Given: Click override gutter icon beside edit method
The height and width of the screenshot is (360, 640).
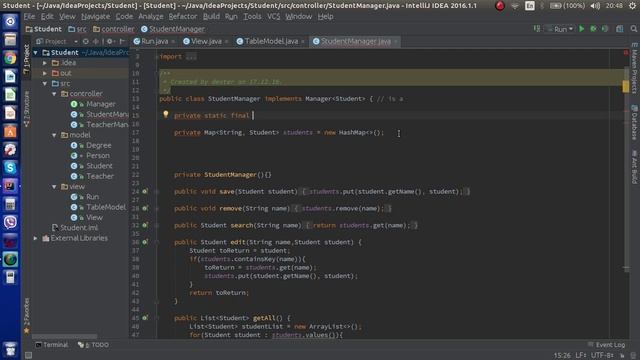Looking at the screenshot, I should (x=145, y=242).
